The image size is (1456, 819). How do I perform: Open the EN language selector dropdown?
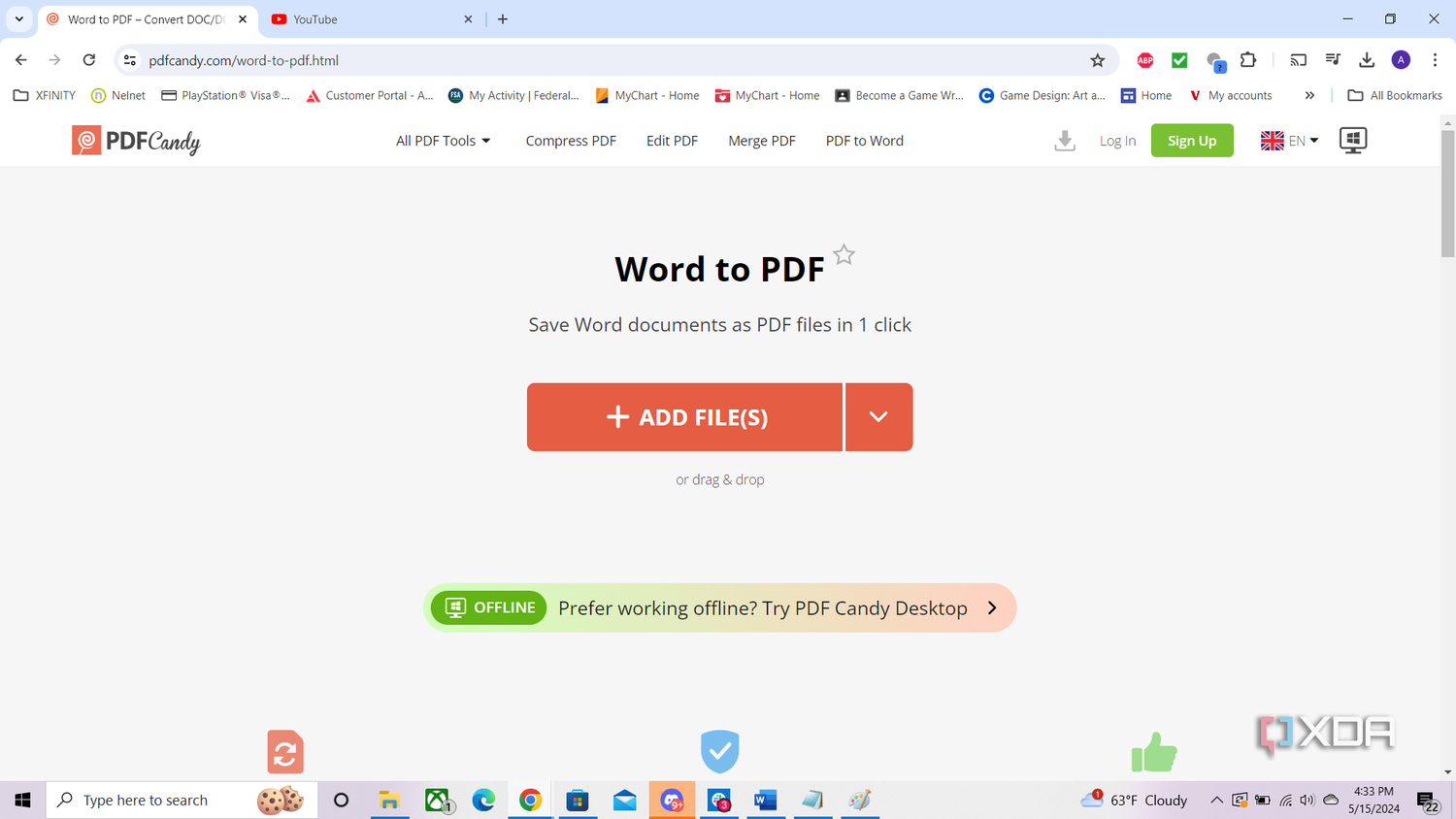tap(1289, 141)
